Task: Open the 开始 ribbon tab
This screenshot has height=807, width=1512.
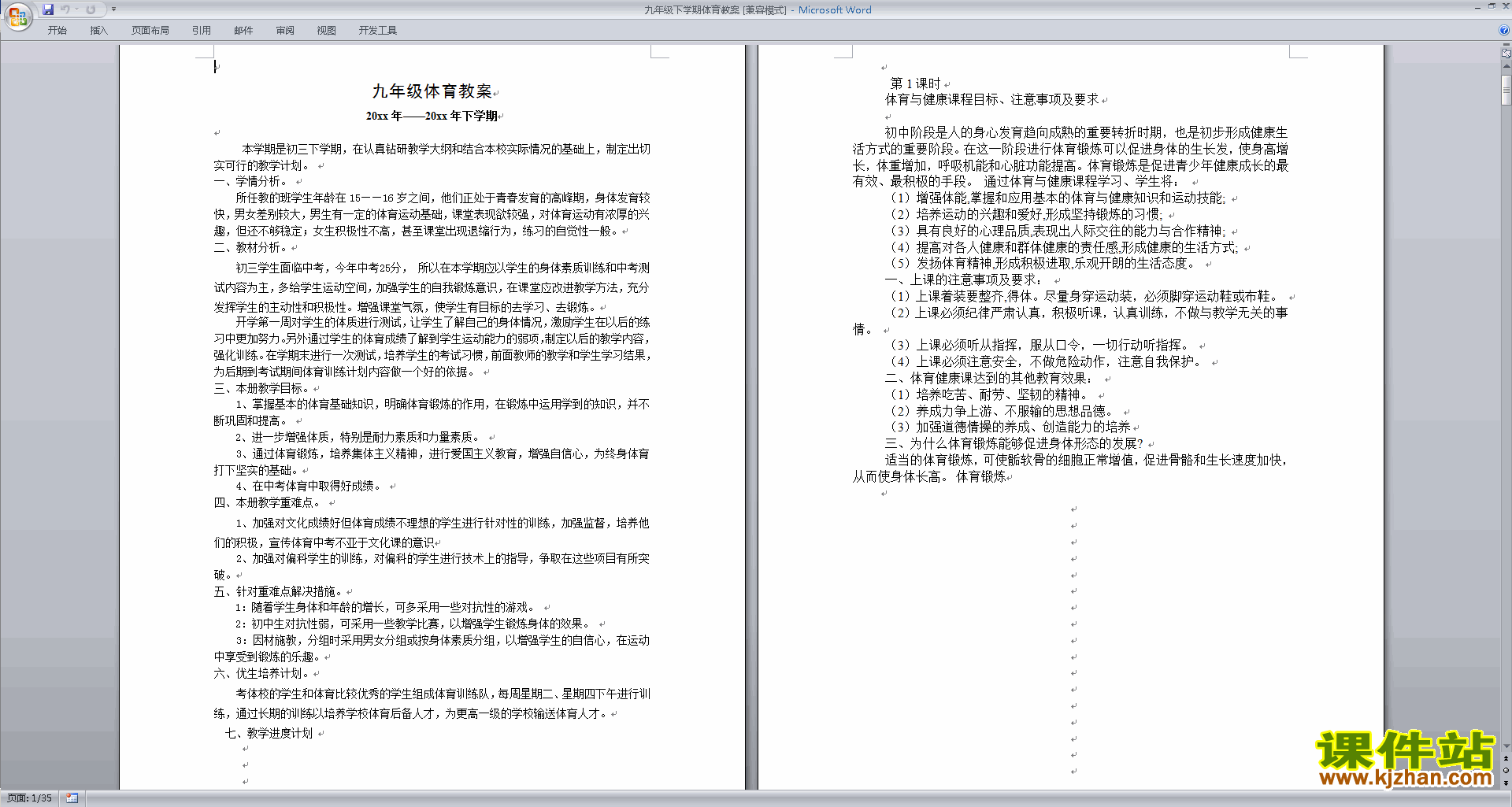Action: tap(57, 30)
